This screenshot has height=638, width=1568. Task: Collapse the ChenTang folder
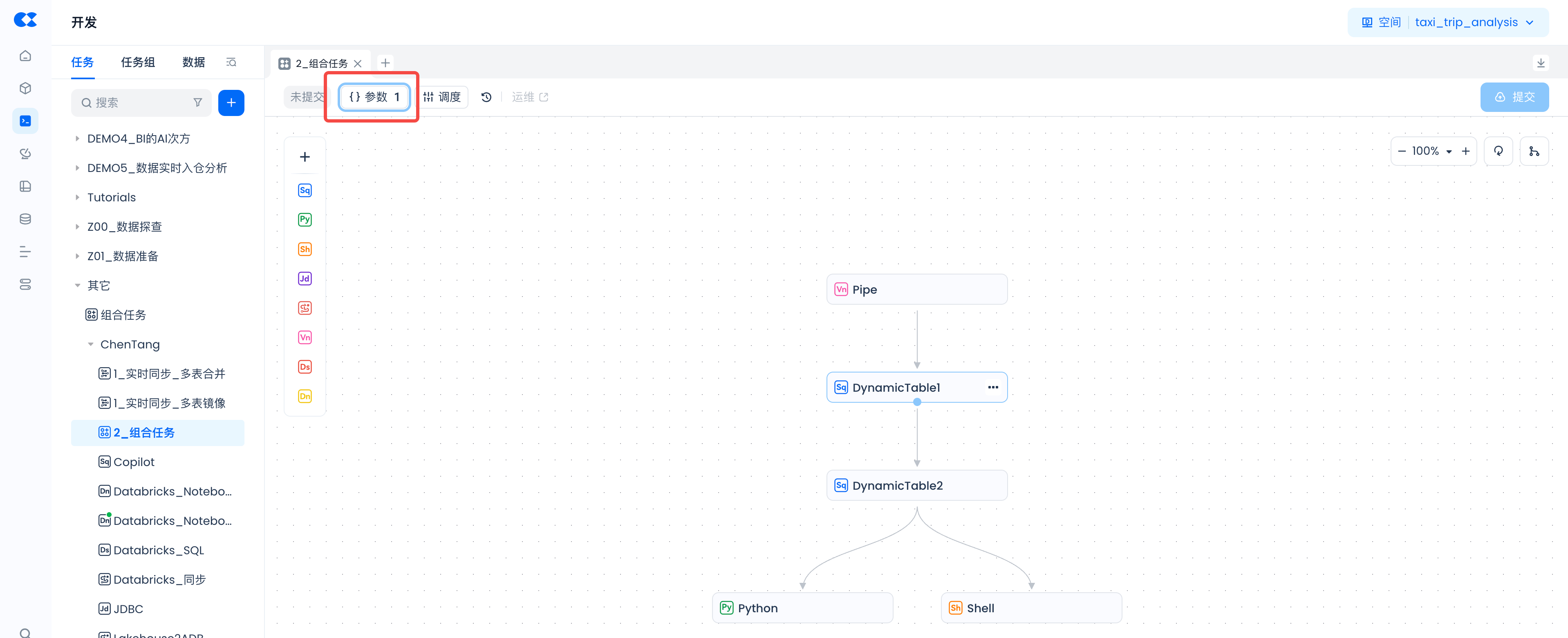coord(91,344)
